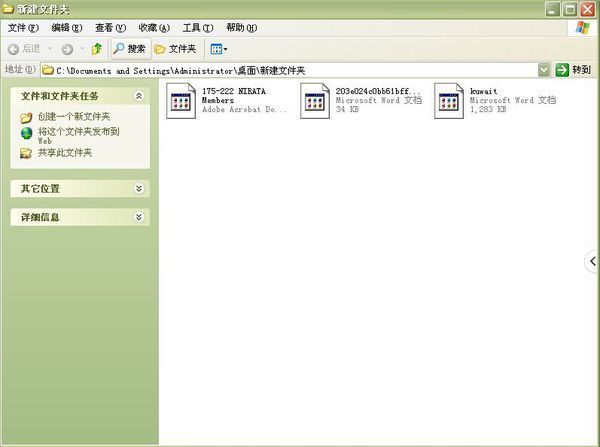Click the 203e024c0bb61bff... filename
Viewport: 600px width, 447px height.
pos(378,91)
